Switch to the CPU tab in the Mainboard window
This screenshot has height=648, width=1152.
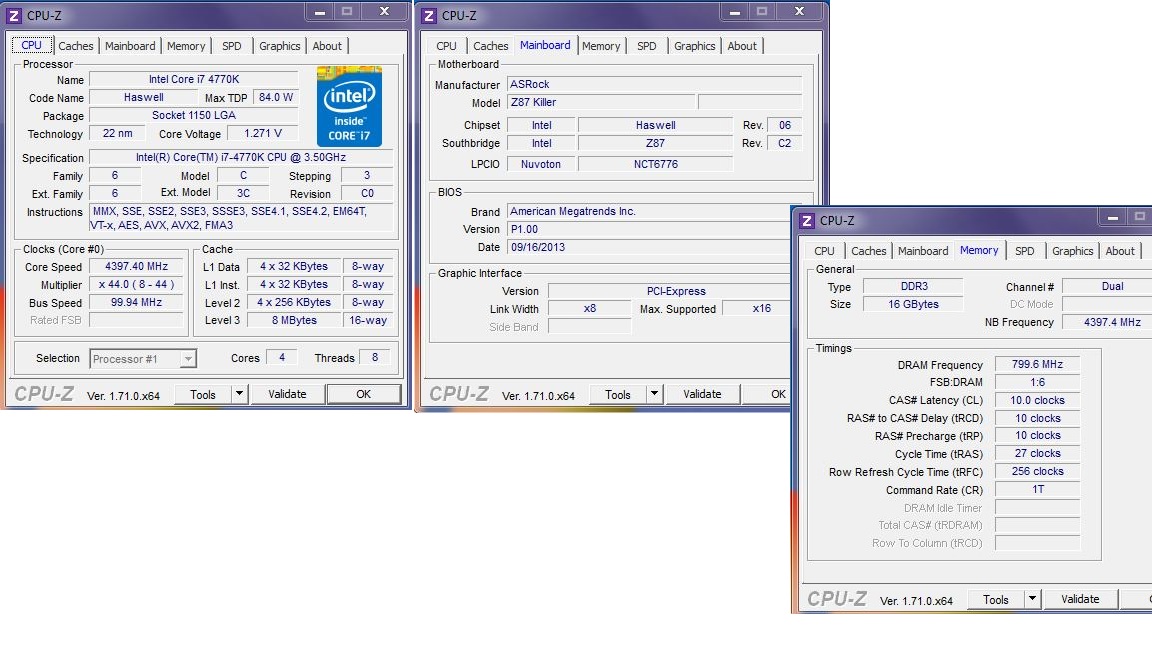pos(446,46)
